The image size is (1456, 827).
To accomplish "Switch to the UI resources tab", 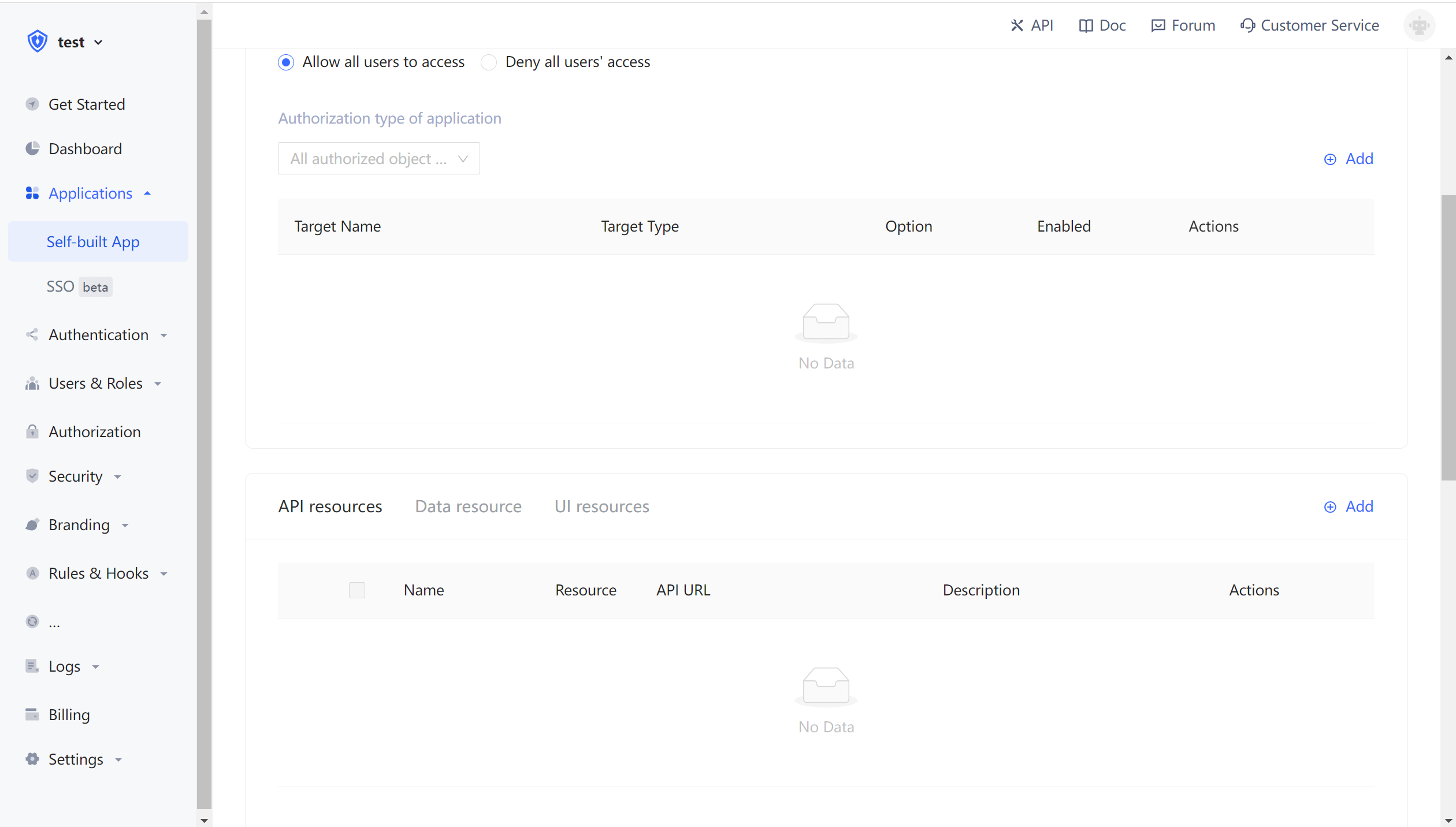I will click(x=601, y=506).
